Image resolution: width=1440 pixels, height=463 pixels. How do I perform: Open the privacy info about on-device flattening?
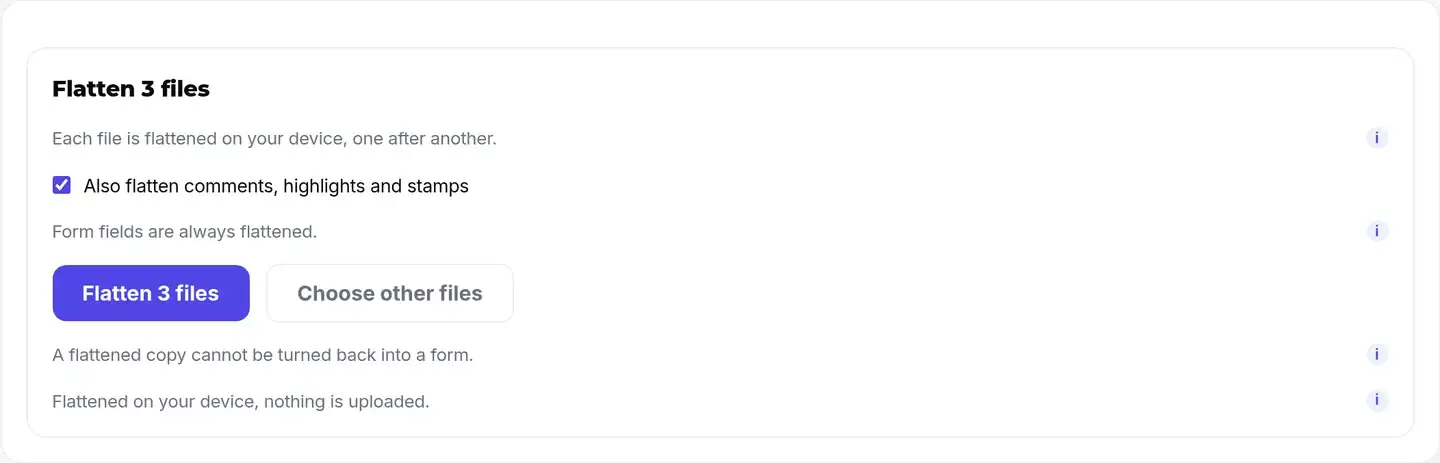(x=1377, y=401)
